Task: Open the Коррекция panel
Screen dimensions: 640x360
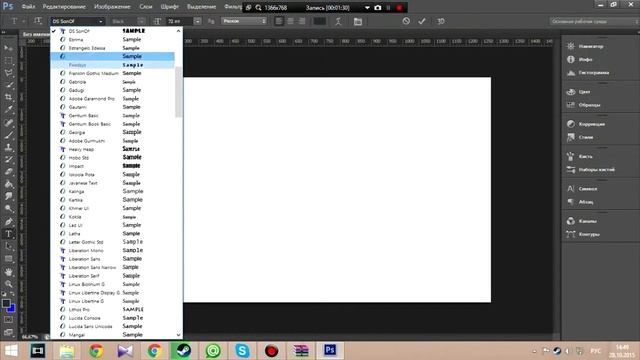Action: tap(591, 124)
